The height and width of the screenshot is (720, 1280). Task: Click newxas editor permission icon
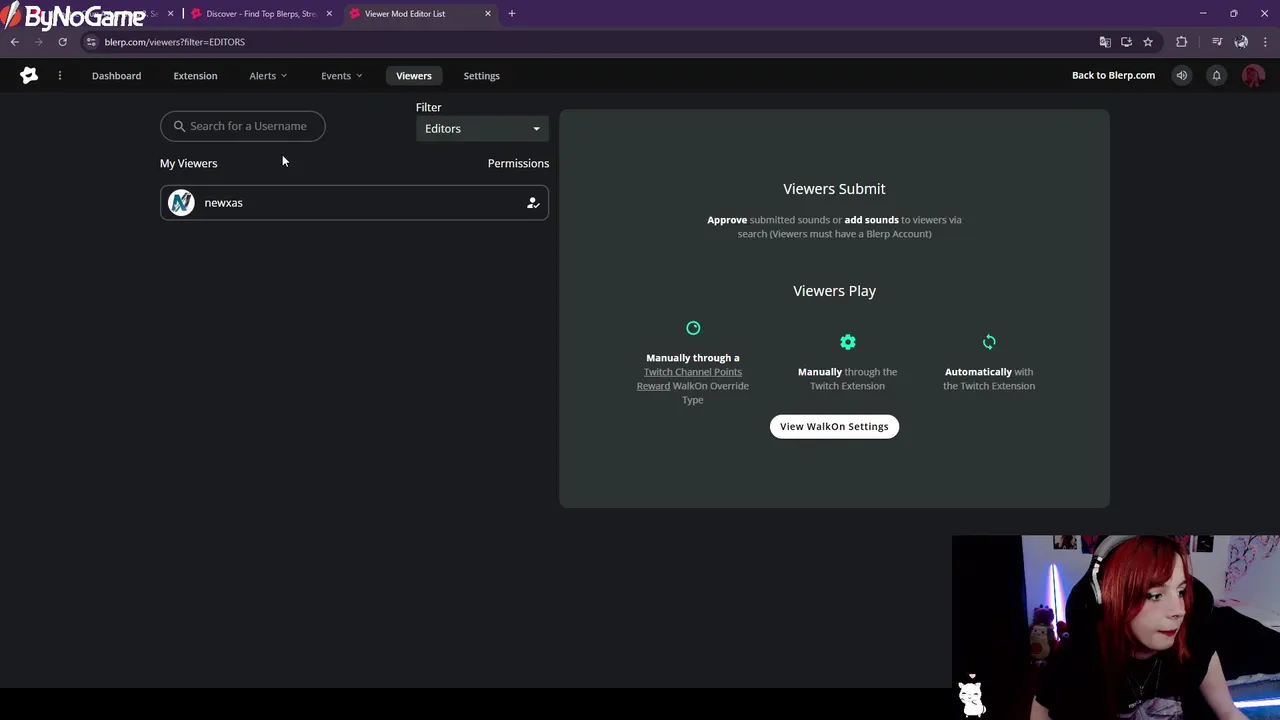point(533,203)
